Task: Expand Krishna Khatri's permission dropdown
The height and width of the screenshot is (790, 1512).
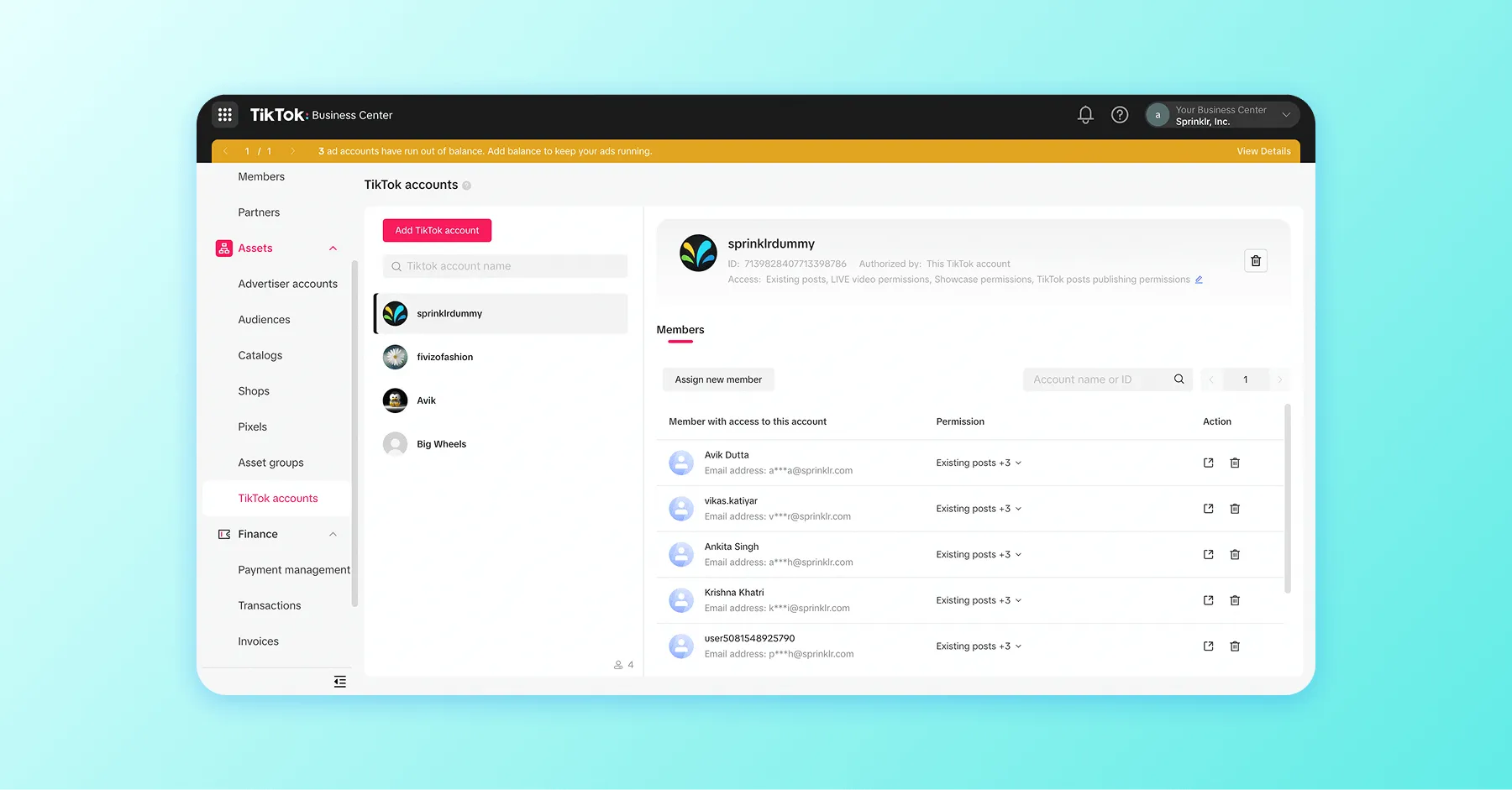Action: pyautogui.click(x=979, y=600)
